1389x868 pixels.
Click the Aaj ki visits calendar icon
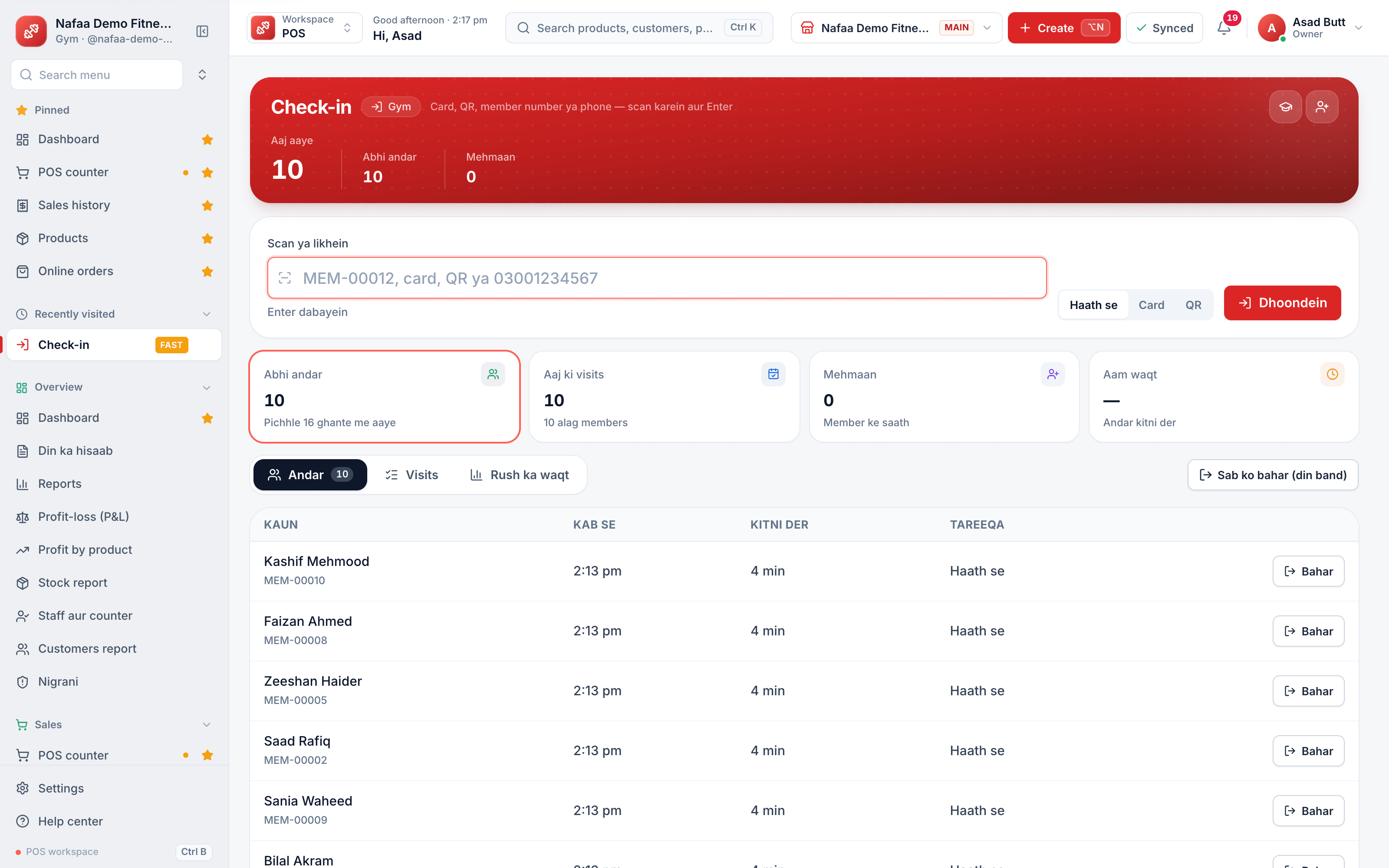773,374
